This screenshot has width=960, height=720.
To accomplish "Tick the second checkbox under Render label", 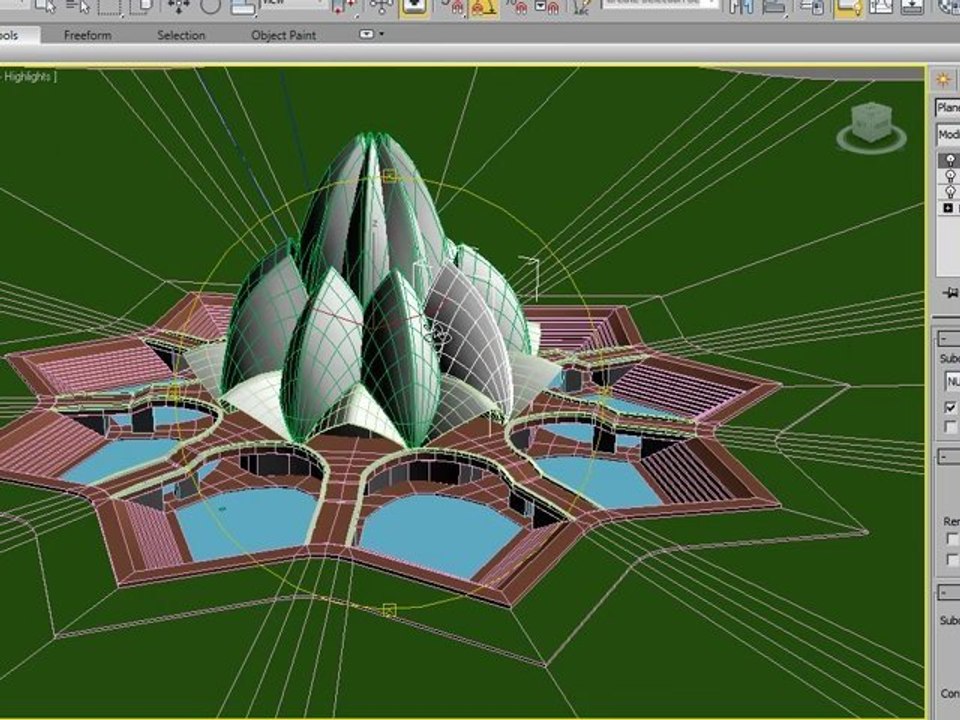I will coord(951,559).
